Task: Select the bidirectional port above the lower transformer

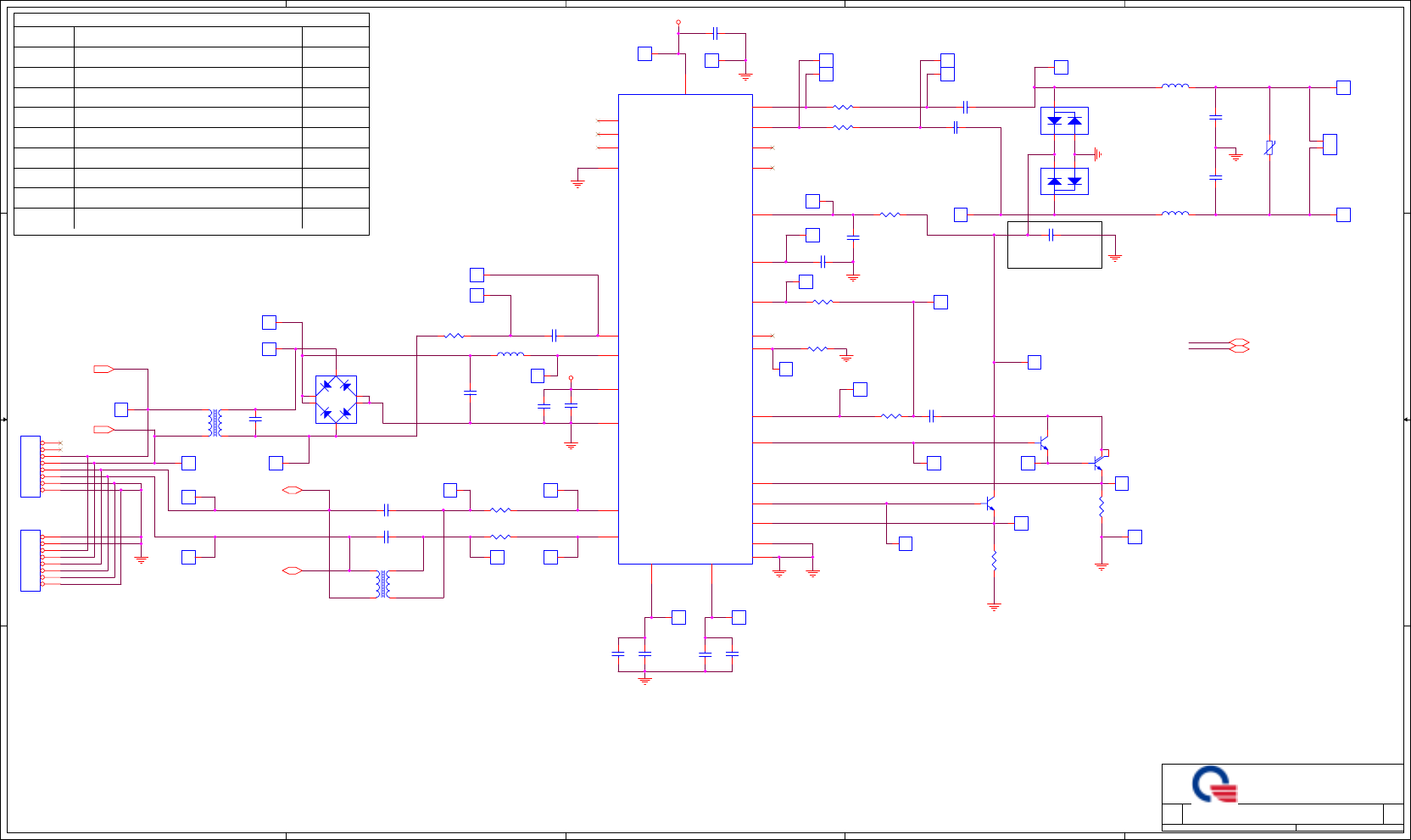Action: coord(293,490)
